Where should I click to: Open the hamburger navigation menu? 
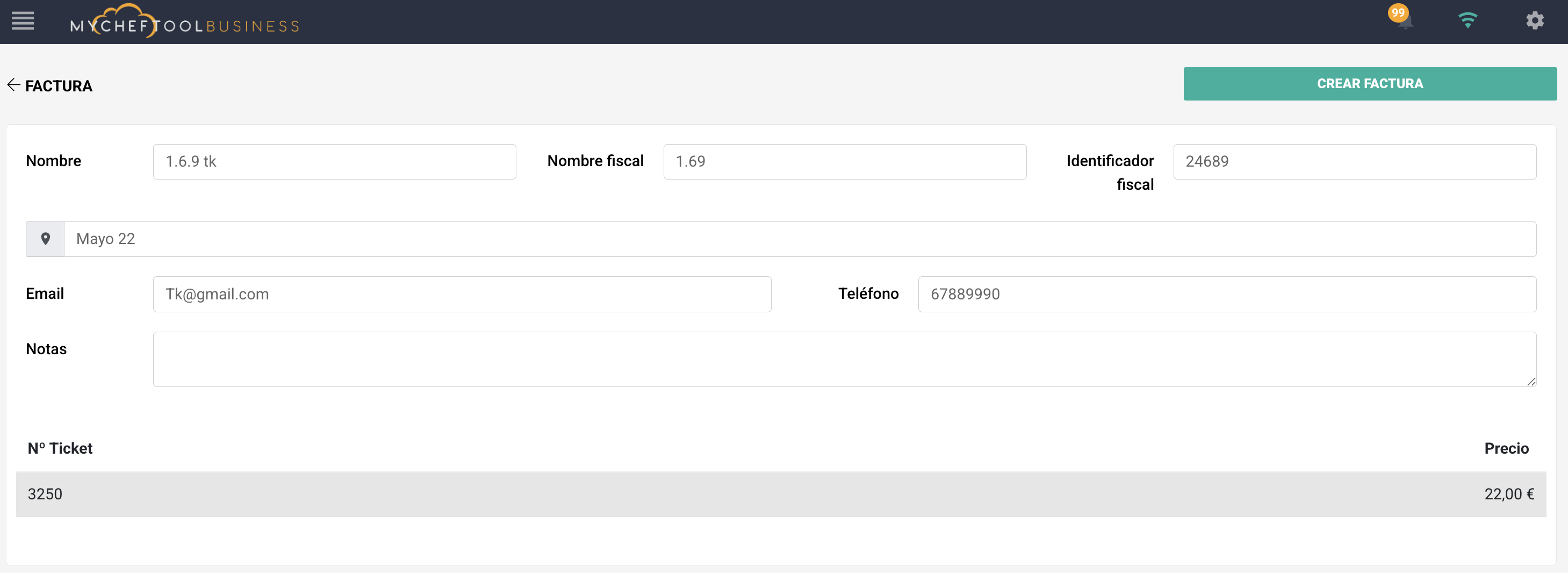23,21
